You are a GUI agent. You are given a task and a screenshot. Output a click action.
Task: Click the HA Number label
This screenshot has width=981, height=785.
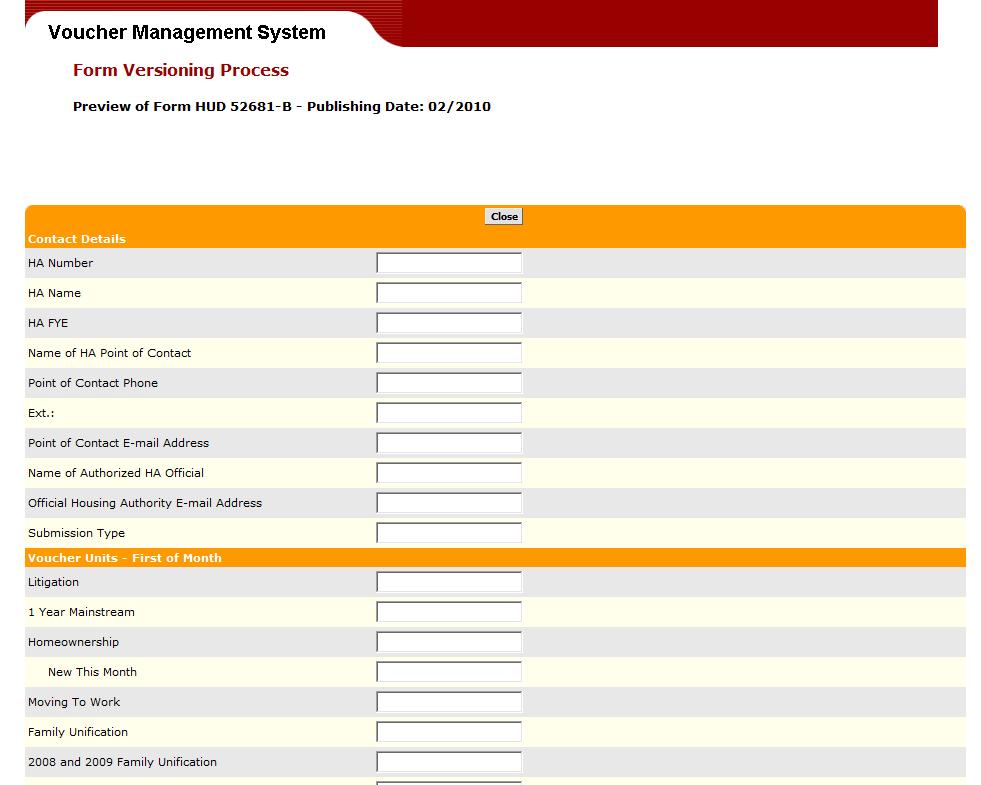[x=60, y=263]
